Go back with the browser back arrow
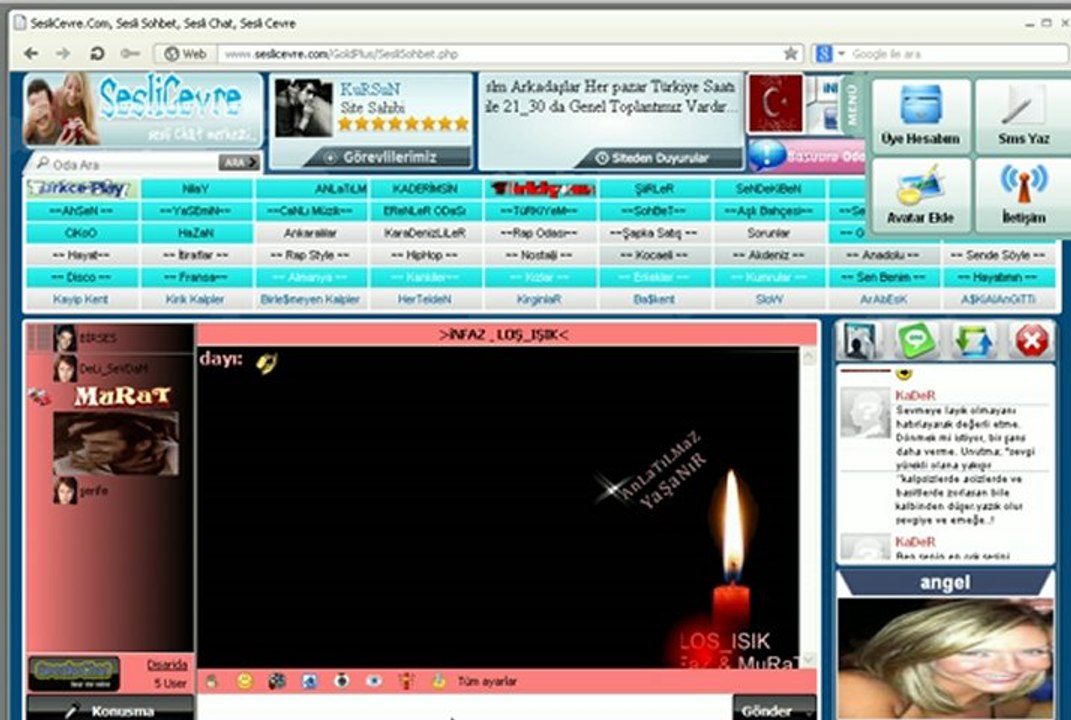Viewport: 1071px width, 720px height. tap(31, 53)
